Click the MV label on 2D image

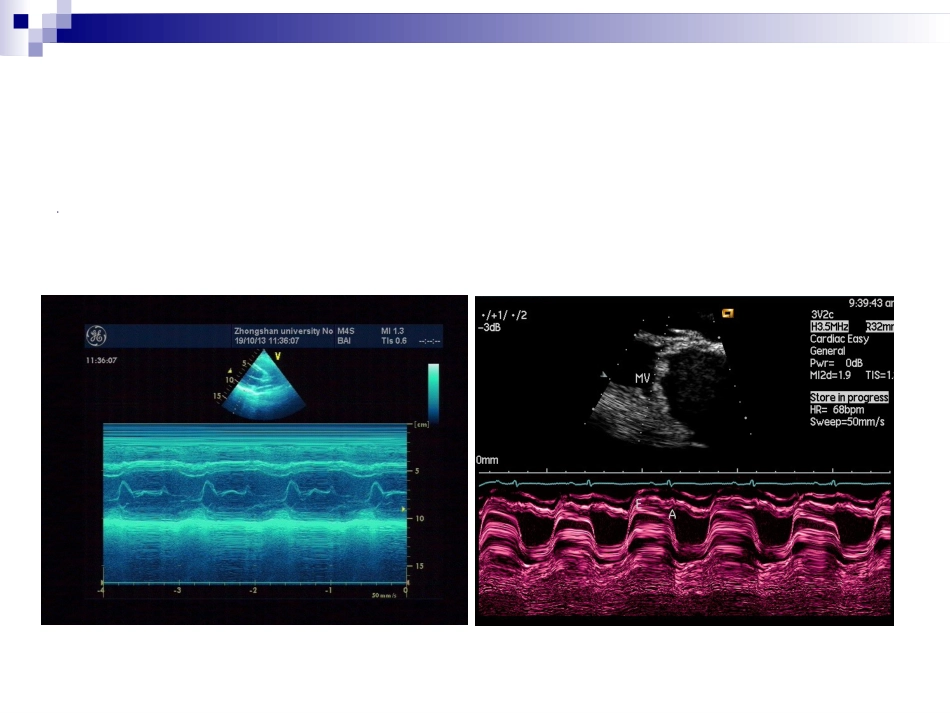coord(642,378)
